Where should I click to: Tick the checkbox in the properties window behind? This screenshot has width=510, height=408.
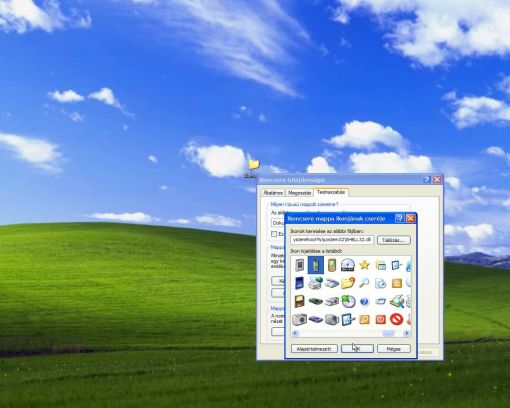coord(274,234)
